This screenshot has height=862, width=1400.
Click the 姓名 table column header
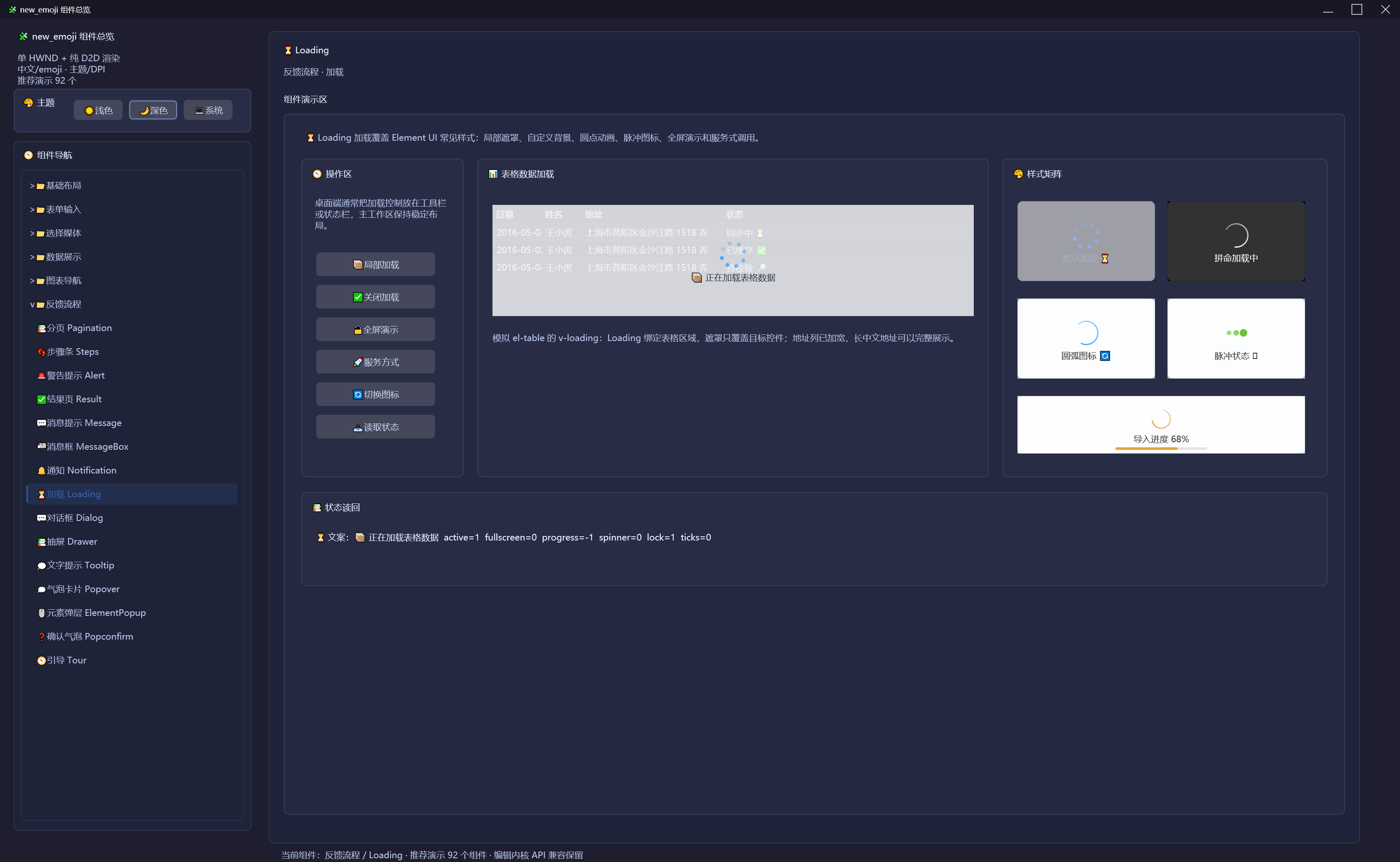[561, 214]
